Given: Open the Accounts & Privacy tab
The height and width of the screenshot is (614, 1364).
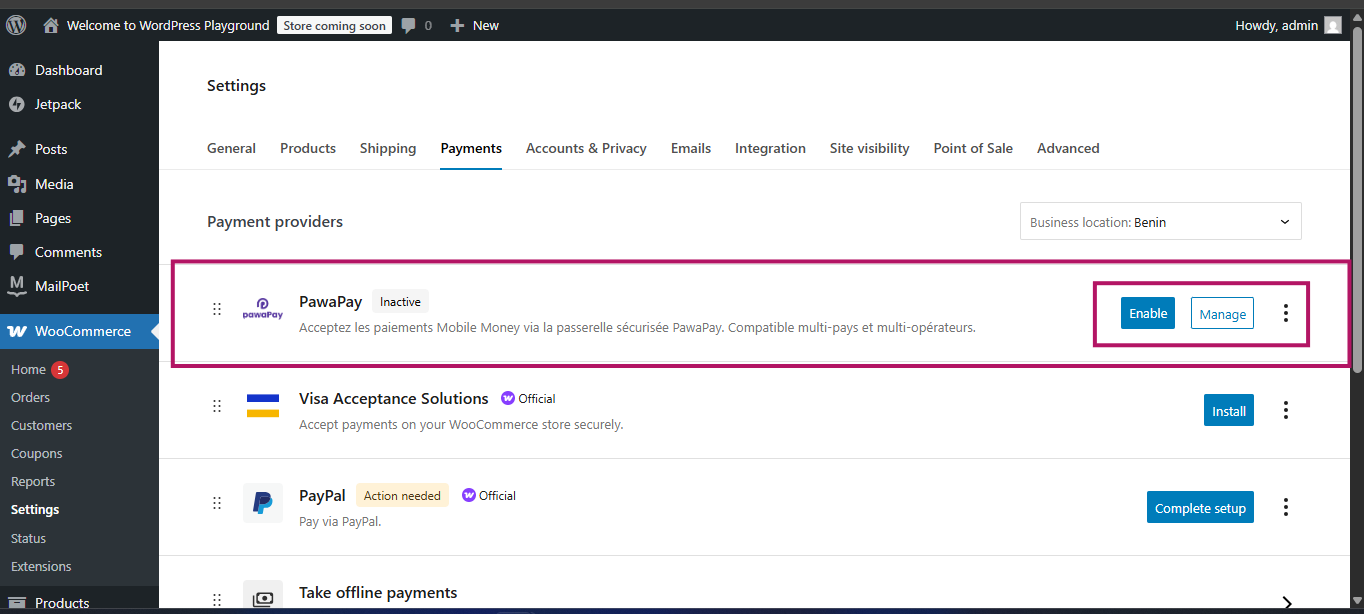Looking at the screenshot, I should coord(586,148).
